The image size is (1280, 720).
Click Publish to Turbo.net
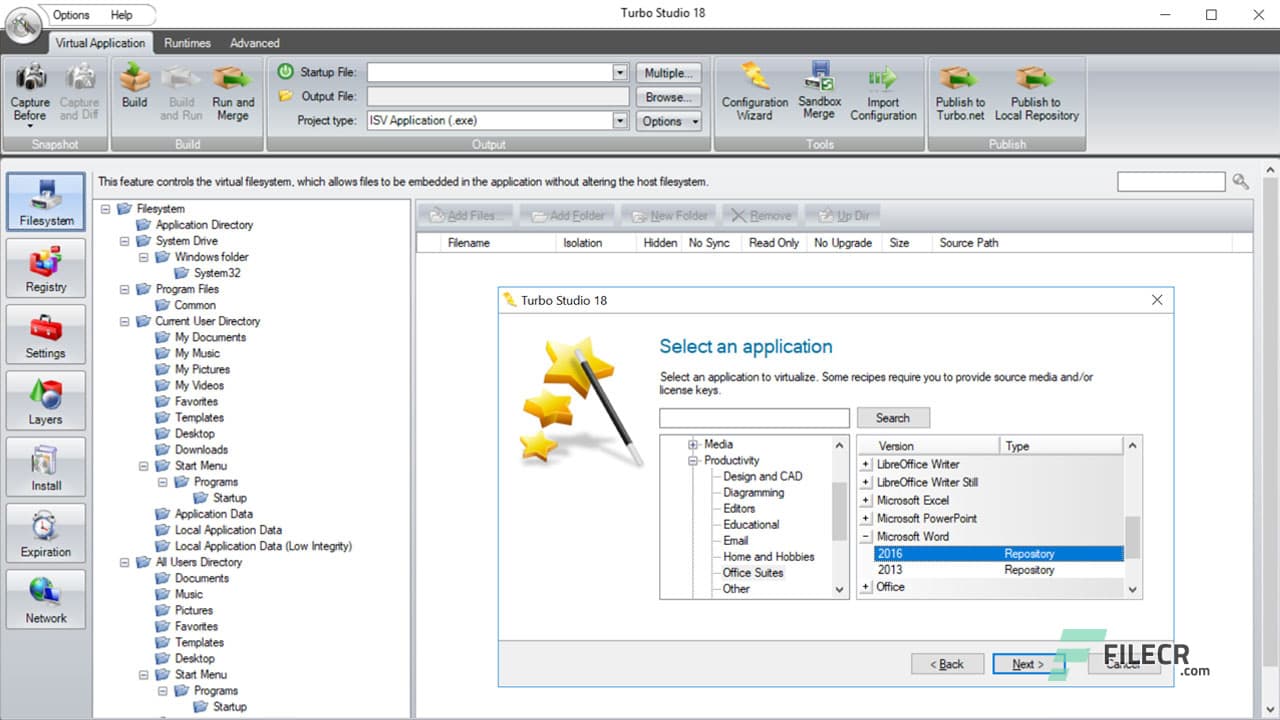point(959,92)
